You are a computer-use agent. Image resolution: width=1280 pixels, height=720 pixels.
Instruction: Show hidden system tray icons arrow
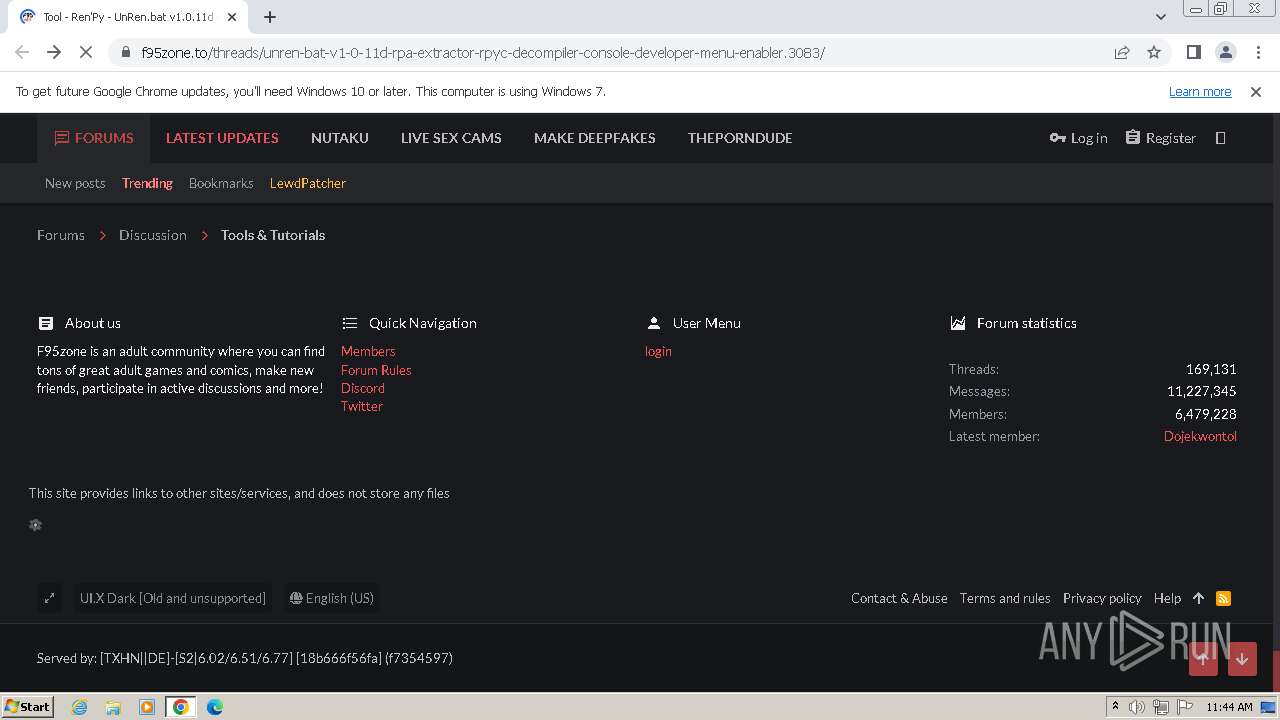point(1115,707)
